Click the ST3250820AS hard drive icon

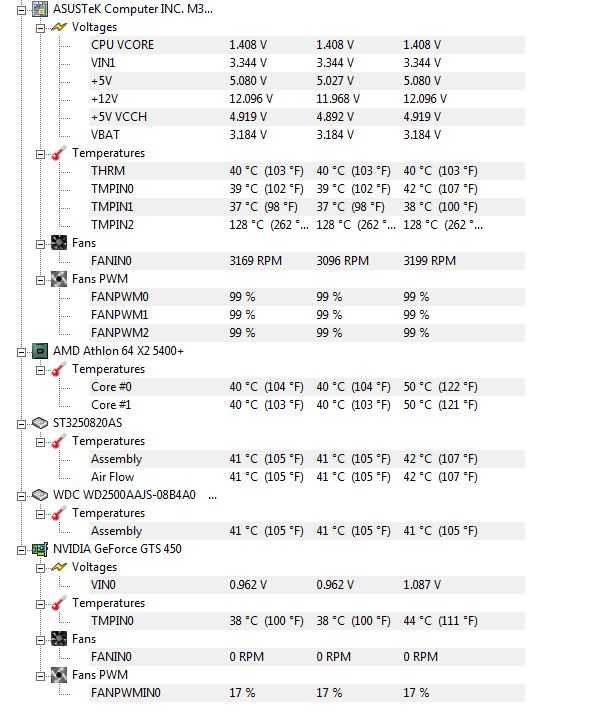(x=40, y=423)
